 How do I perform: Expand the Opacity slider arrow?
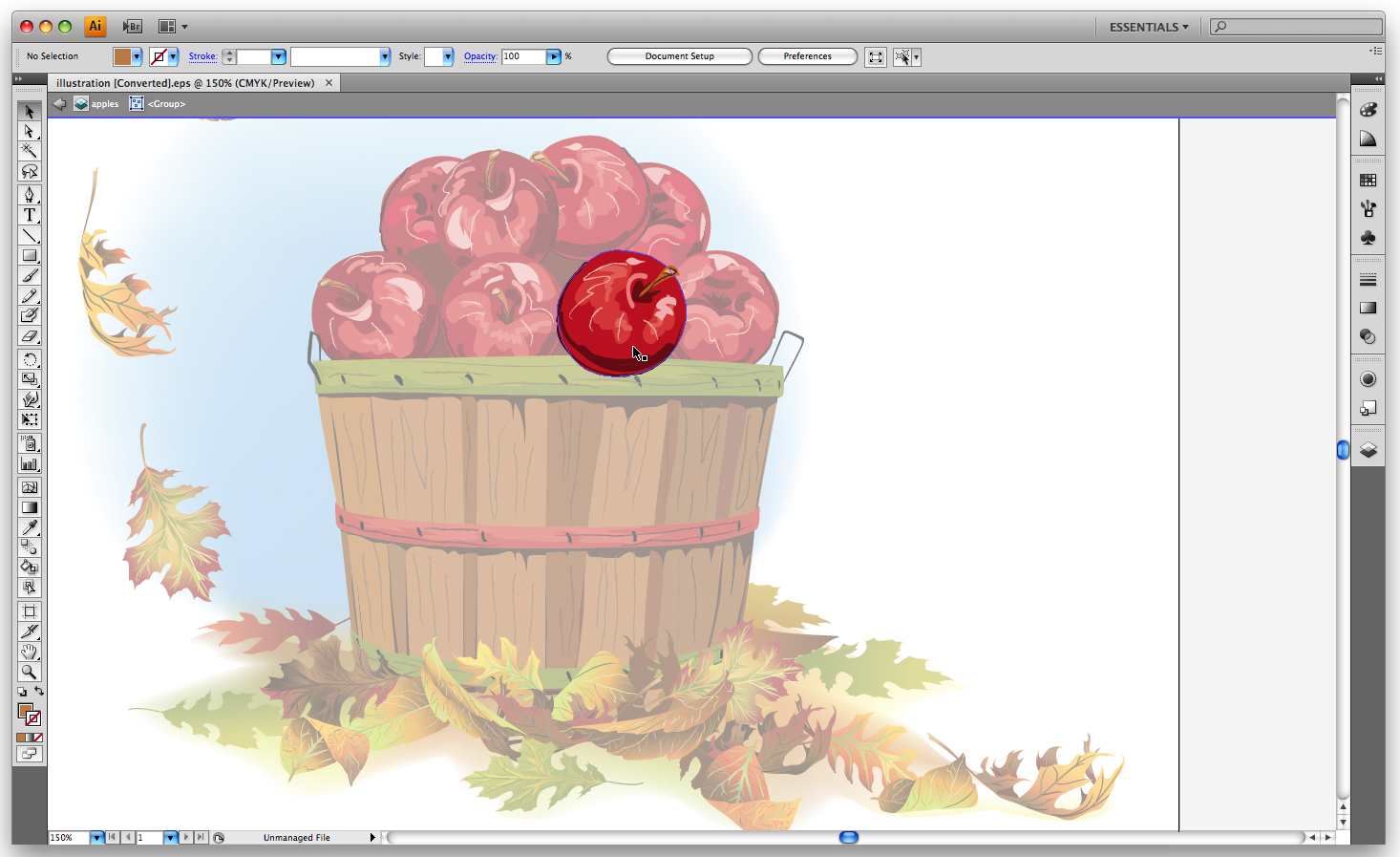click(x=553, y=56)
